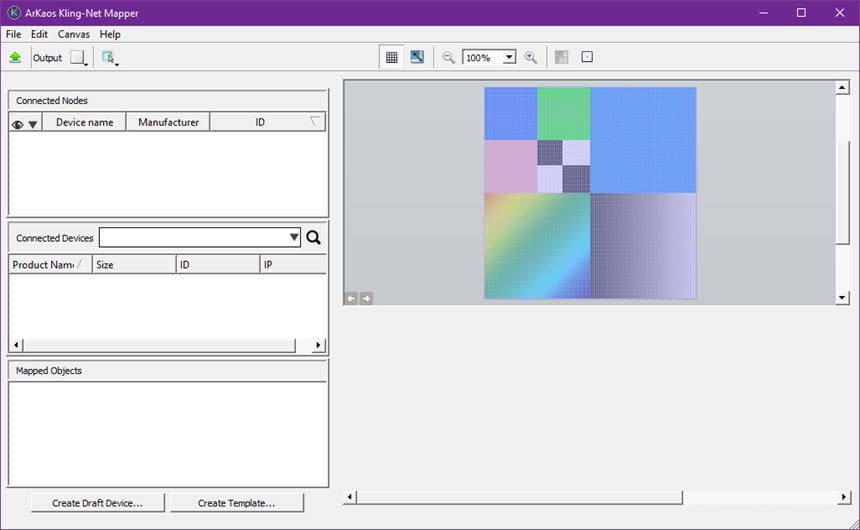Open the Output square dropdown button
The height and width of the screenshot is (530, 860).
pyautogui.click(x=79, y=58)
